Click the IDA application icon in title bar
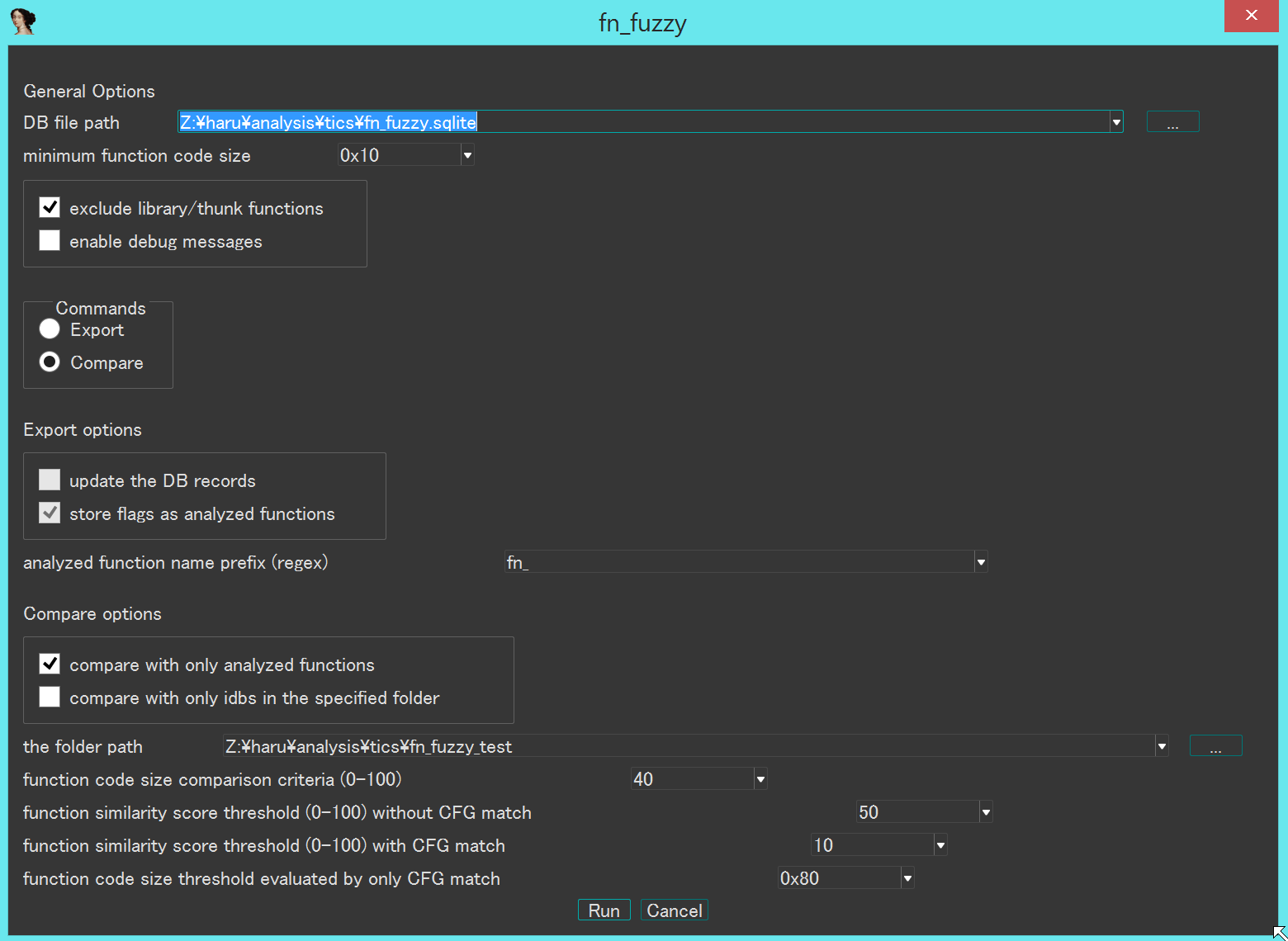This screenshot has width=1288, height=941. point(22,21)
